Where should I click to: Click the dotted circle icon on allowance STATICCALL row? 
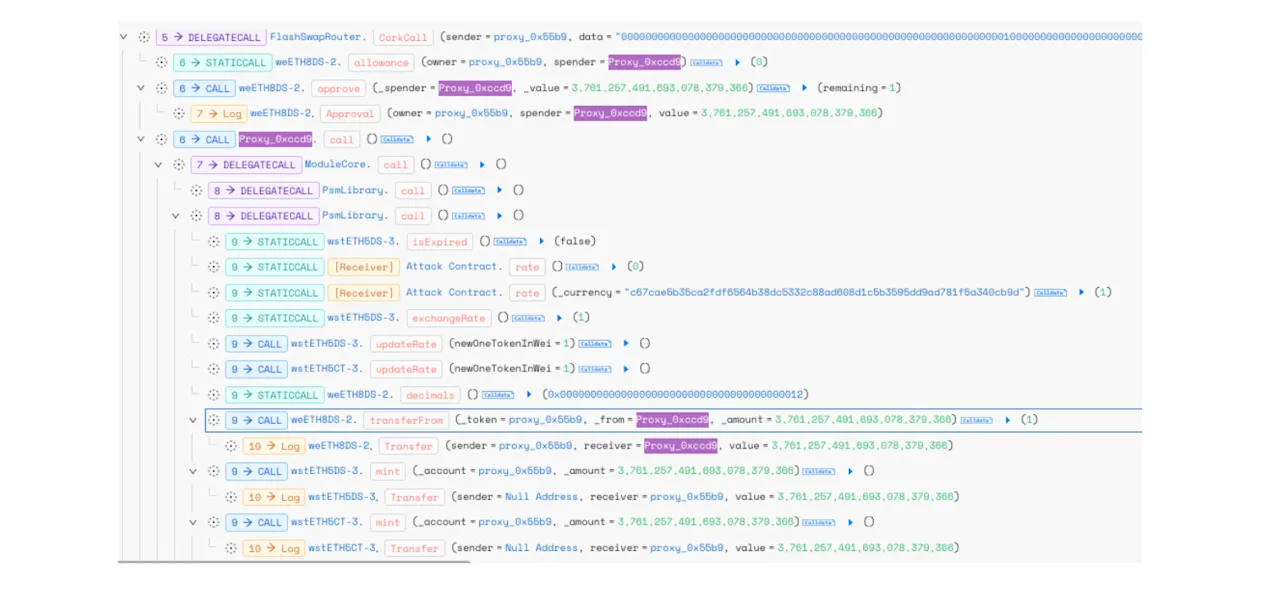coord(161,62)
